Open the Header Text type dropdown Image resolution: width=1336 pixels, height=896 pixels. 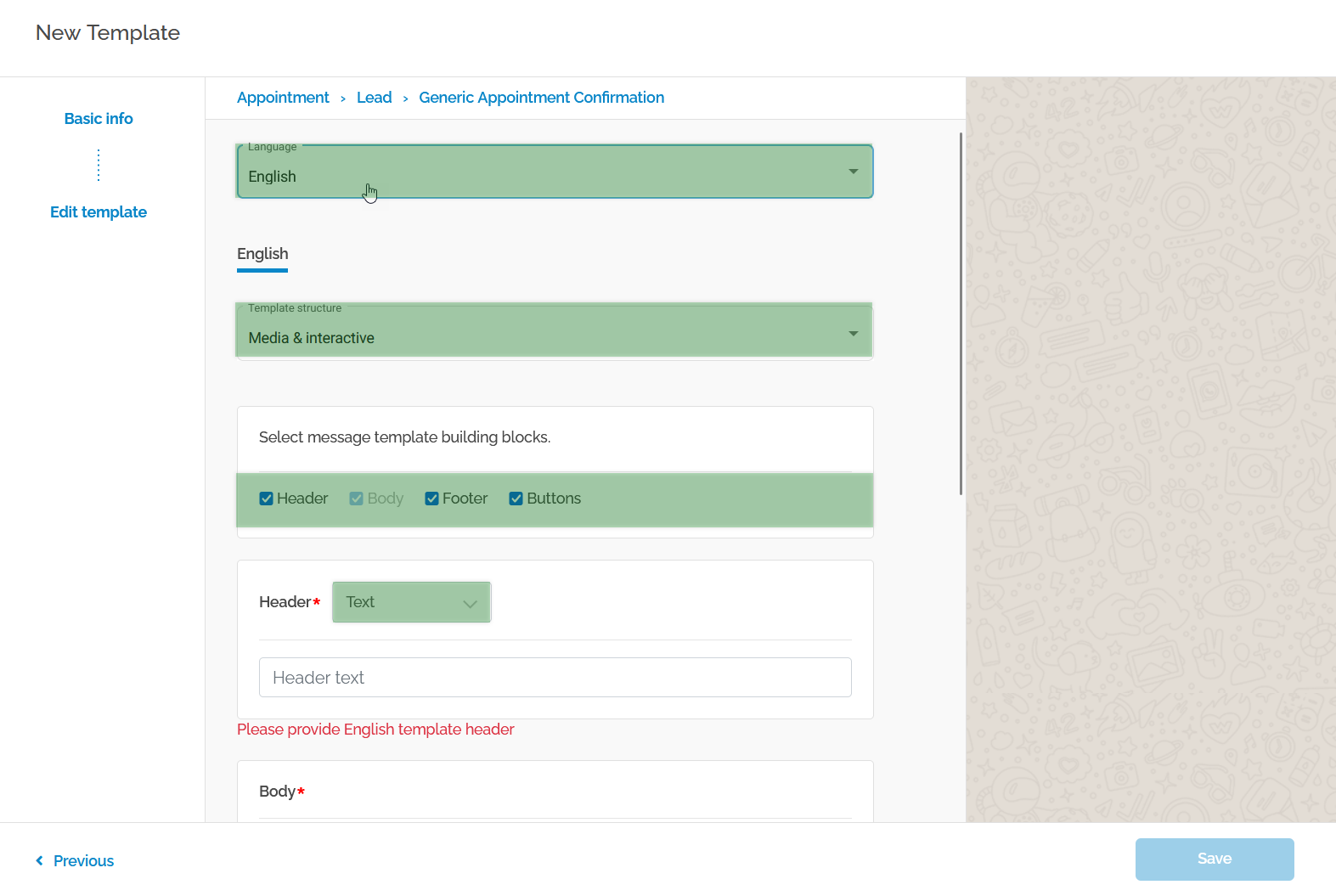click(411, 602)
